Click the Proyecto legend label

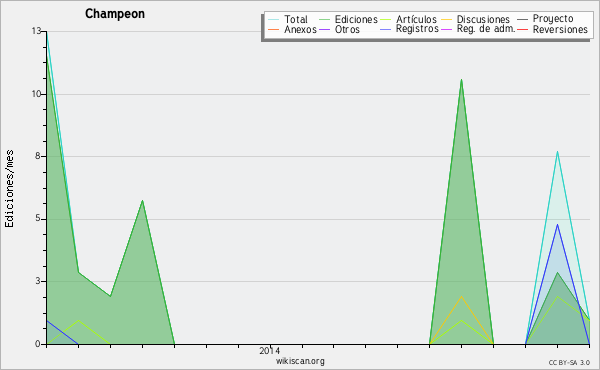[x=553, y=19]
